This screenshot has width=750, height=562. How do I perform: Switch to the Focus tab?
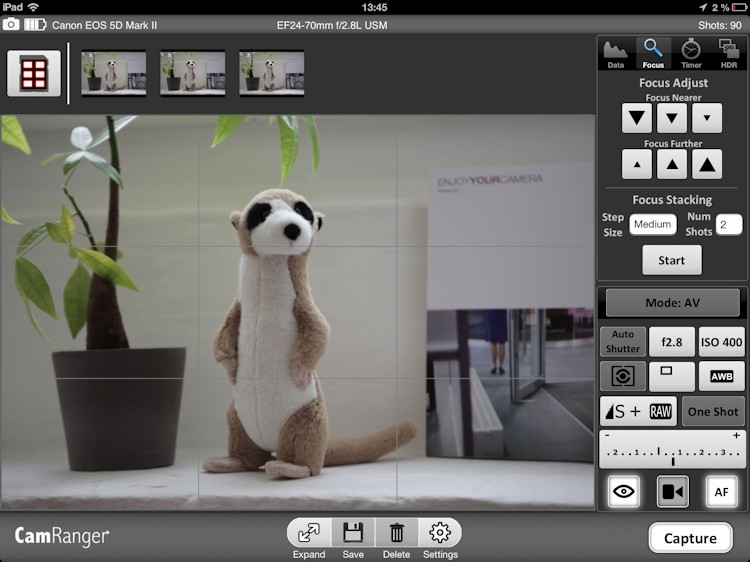pyautogui.click(x=653, y=54)
